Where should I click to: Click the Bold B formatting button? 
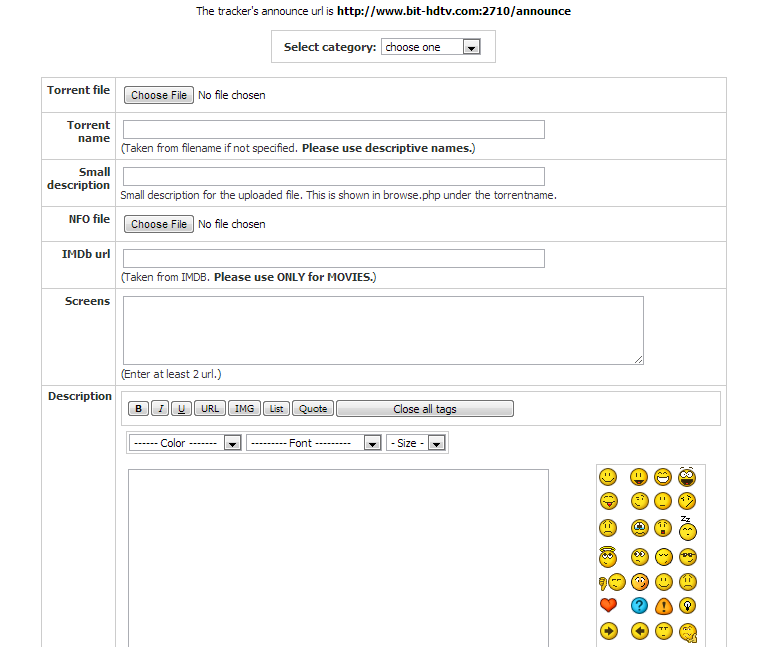tap(138, 408)
